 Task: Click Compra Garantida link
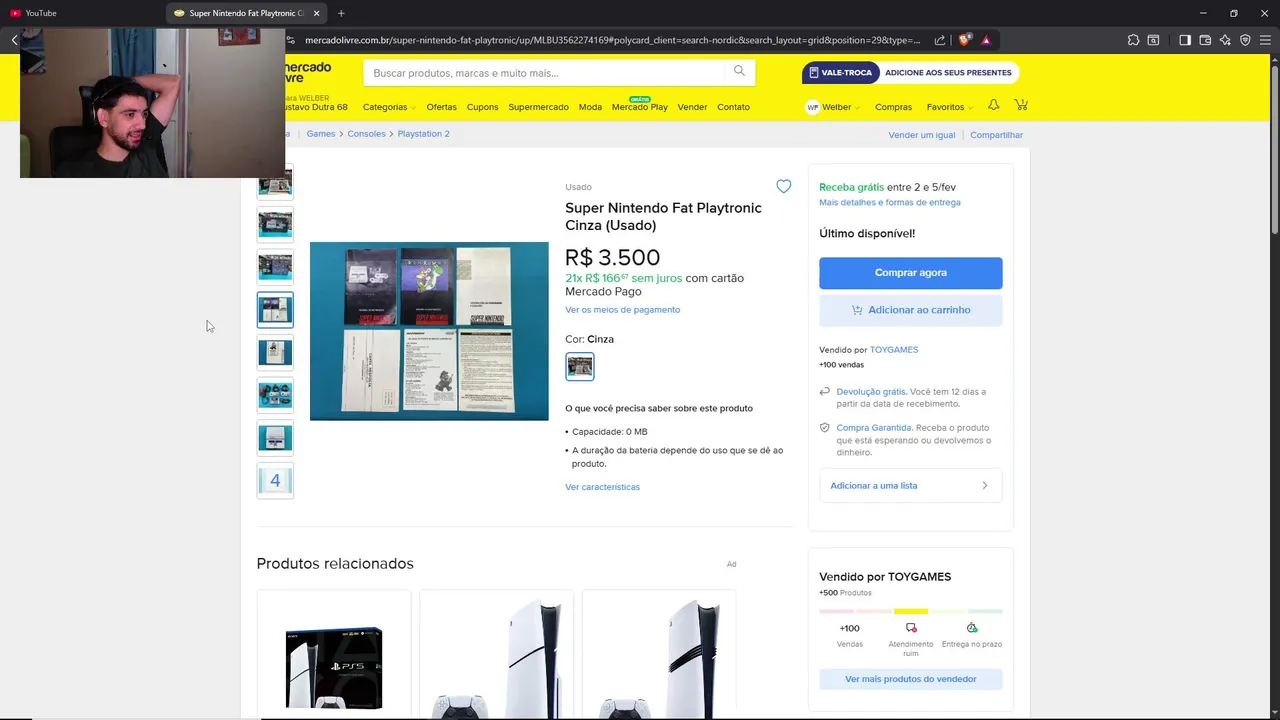[x=874, y=428]
